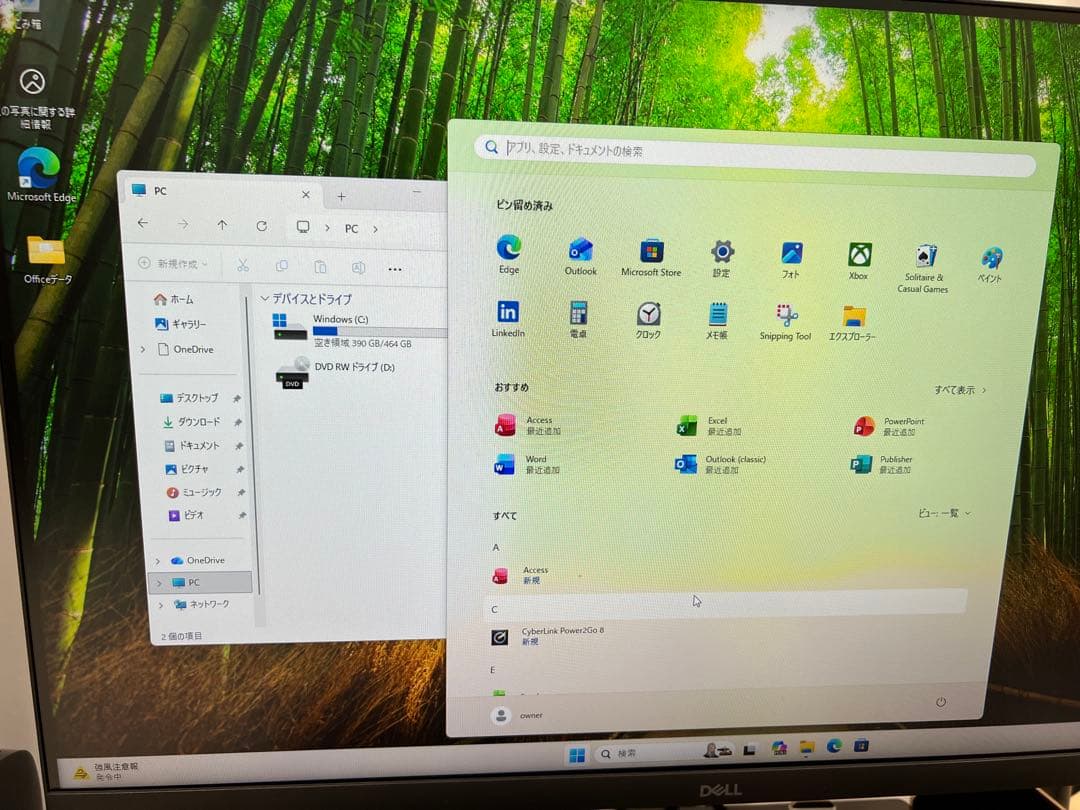Open the 設定 settings app
This screenshot has height=810, width=1080.
tap(721, 258)
